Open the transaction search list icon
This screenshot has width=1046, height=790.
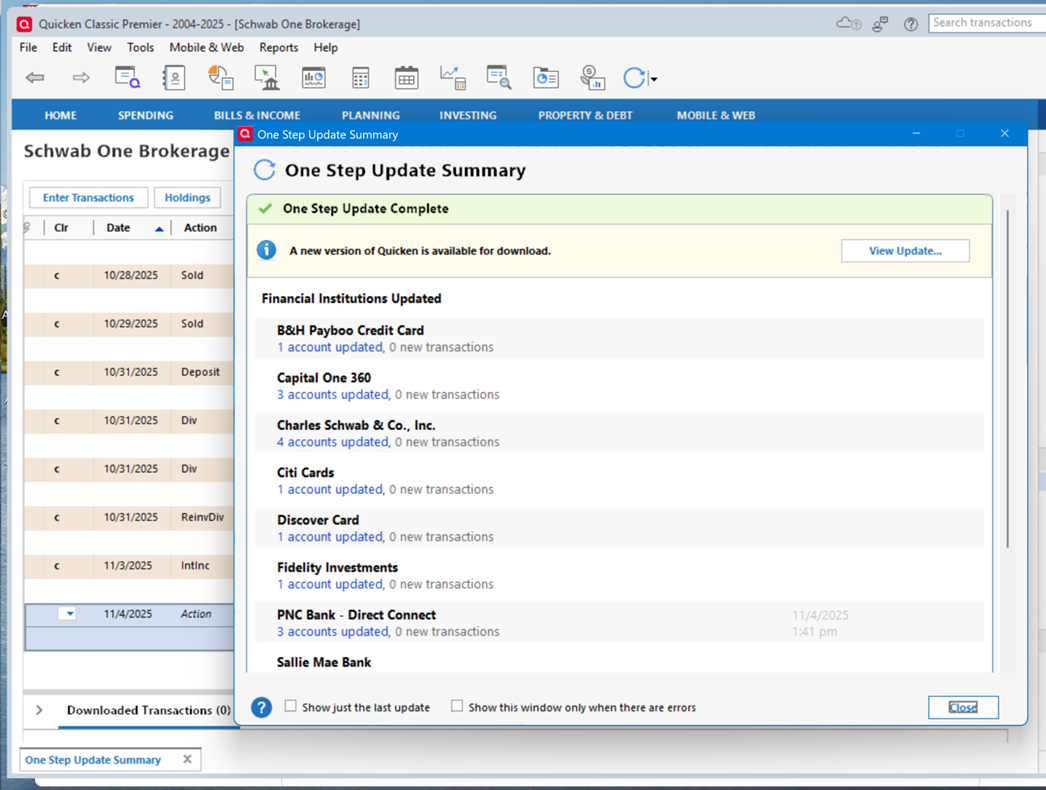(499, 78)
